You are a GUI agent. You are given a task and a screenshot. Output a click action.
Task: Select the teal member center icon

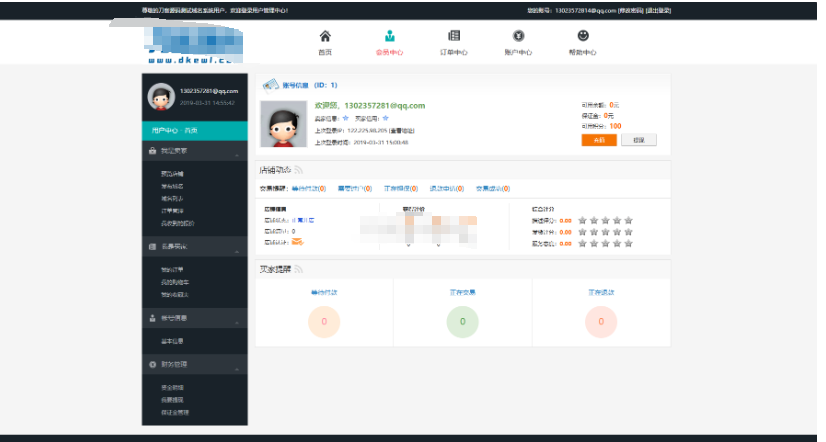389,36
